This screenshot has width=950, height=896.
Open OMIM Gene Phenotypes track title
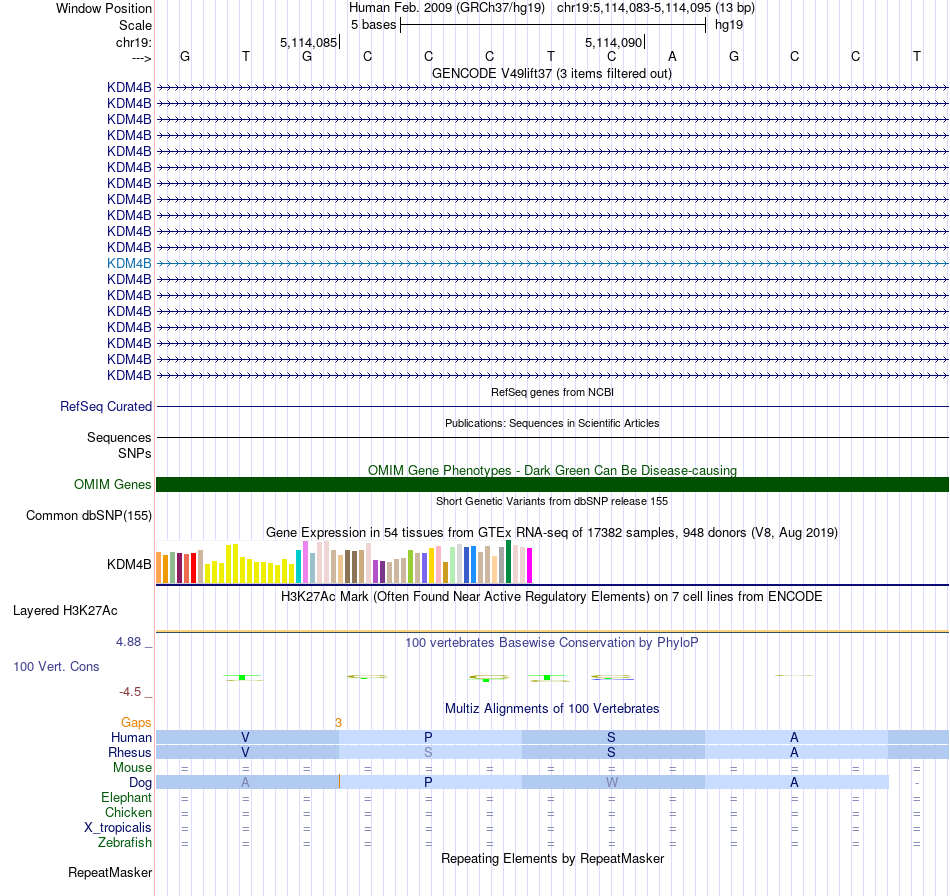pos(552,470)
